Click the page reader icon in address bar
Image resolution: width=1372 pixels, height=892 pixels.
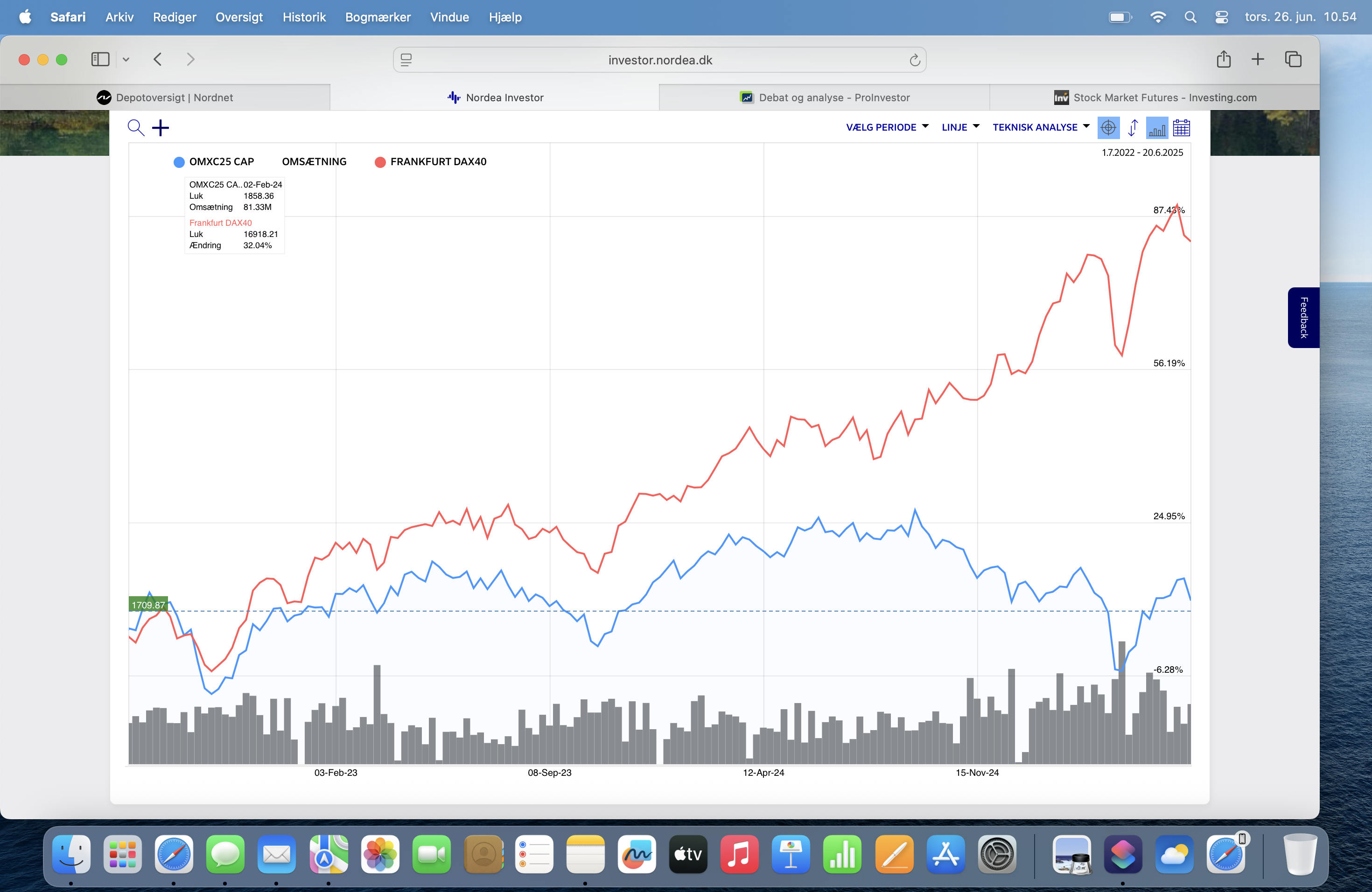pyautogui.click(x=406, y=60)
